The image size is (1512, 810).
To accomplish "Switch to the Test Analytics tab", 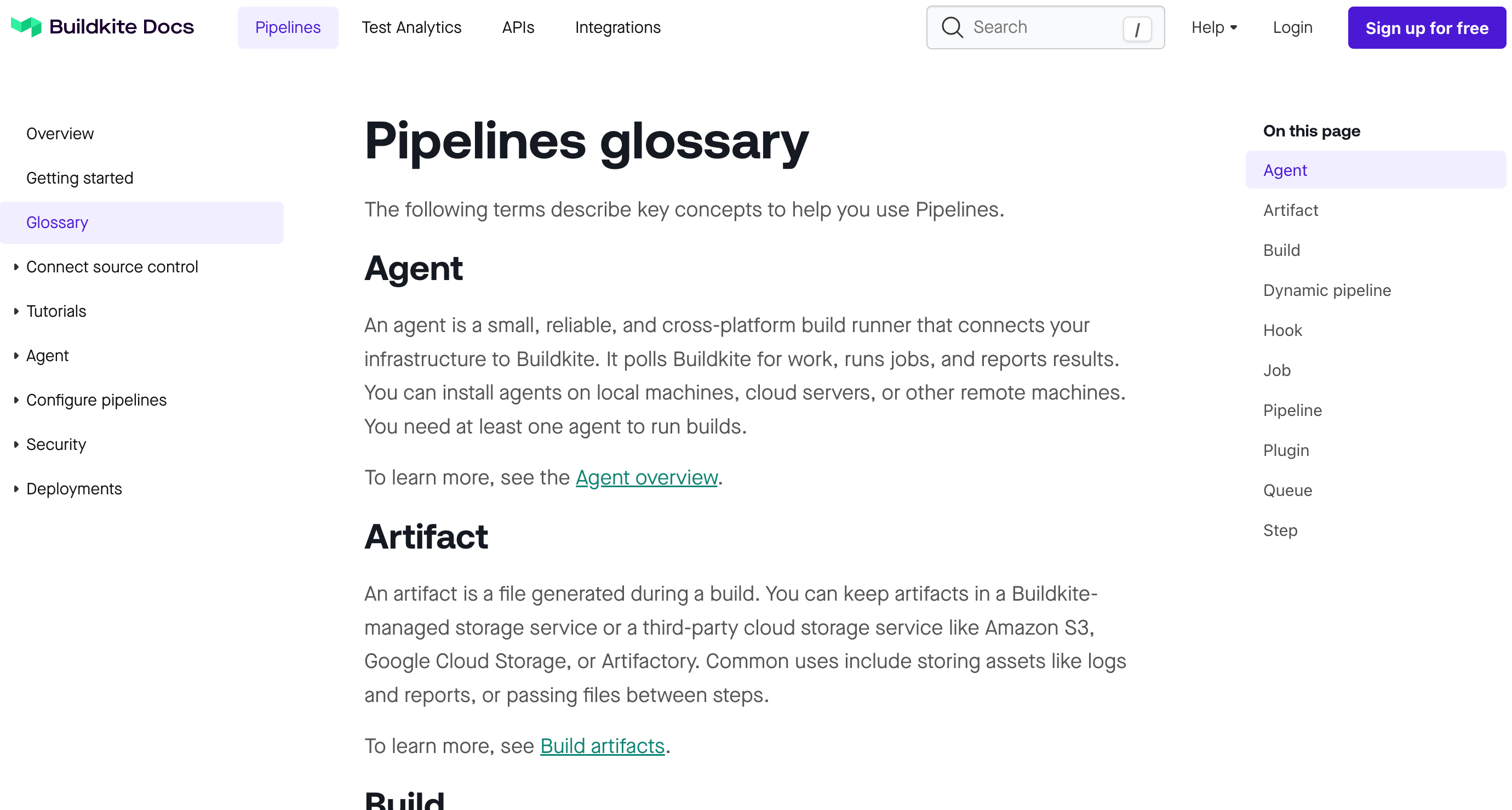I will (411, 27).
